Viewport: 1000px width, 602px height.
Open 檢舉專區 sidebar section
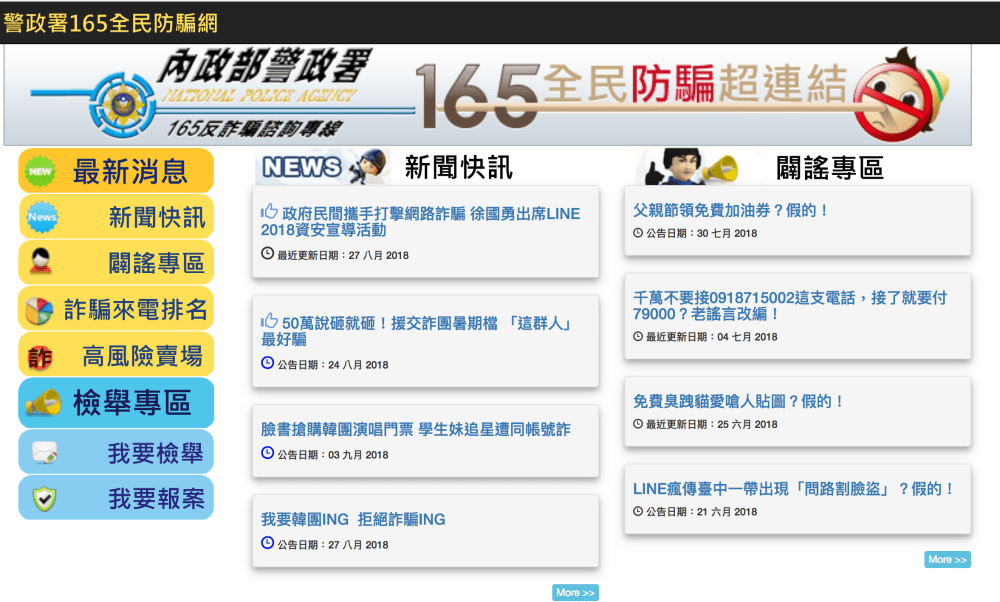coord(116,403)
